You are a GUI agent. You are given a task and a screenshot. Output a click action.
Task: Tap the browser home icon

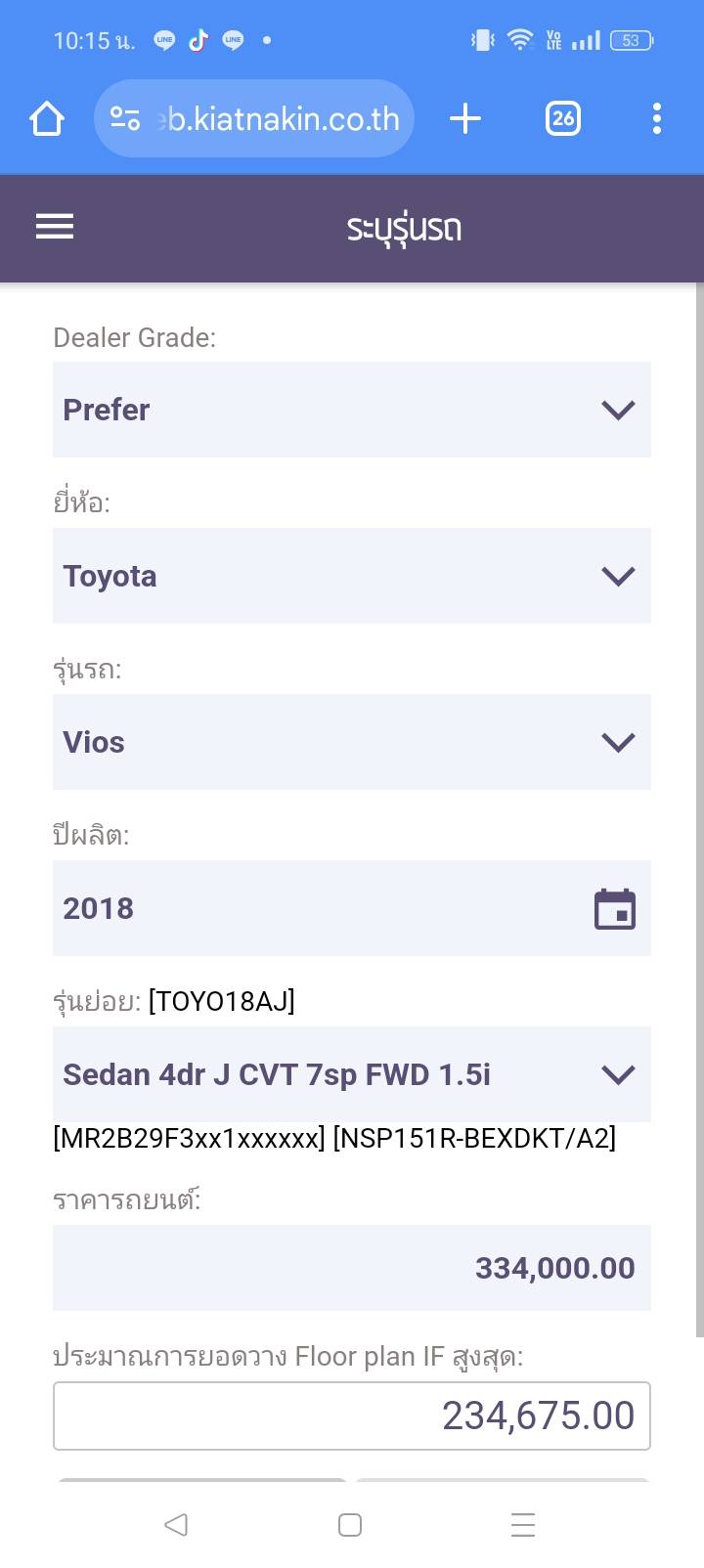point(47,119)
